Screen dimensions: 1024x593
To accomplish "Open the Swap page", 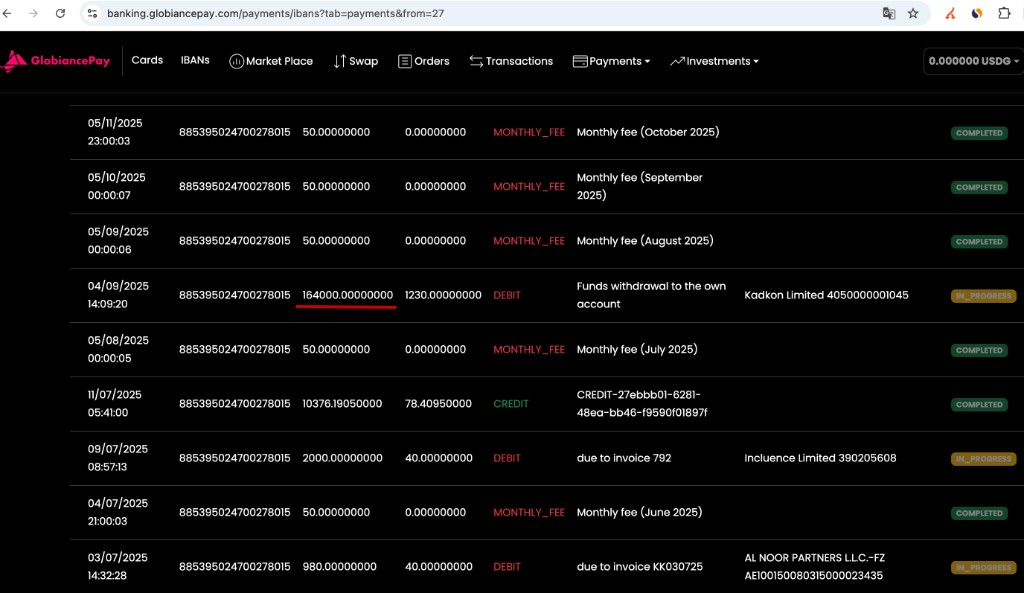I will coord(364,61).
